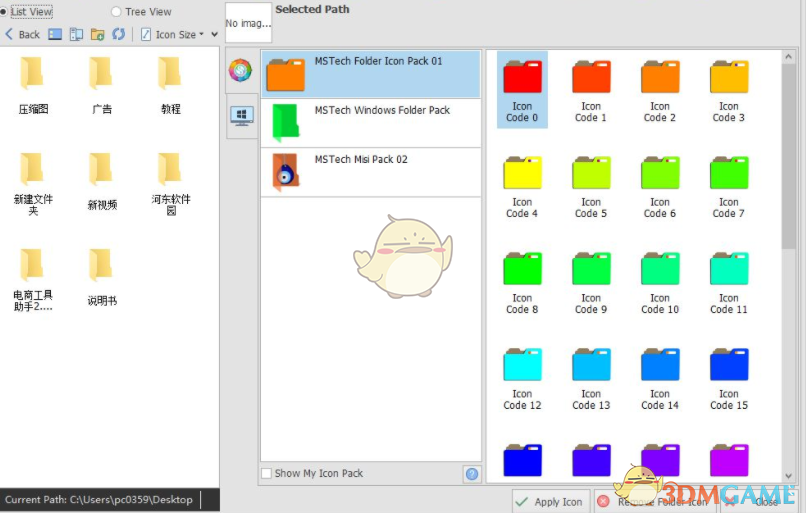Click the Apply Icon button
Image resolution: width=806 pixels, height=513 pixels.
coord(551,502)
